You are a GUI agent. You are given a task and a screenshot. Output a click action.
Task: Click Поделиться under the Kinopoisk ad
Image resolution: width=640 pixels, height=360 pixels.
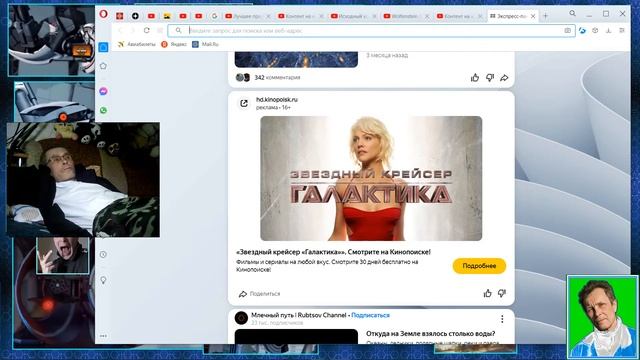260,294
